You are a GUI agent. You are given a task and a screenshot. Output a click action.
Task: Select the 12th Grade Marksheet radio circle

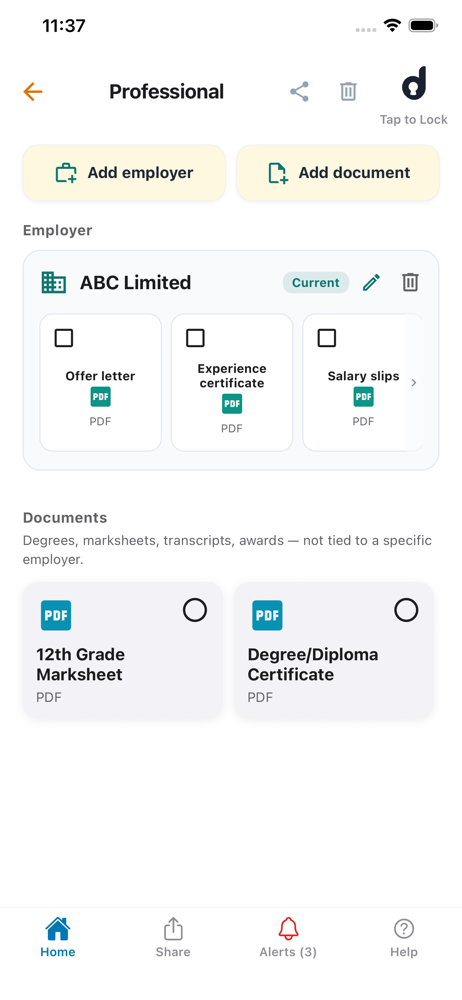[195, 610]
